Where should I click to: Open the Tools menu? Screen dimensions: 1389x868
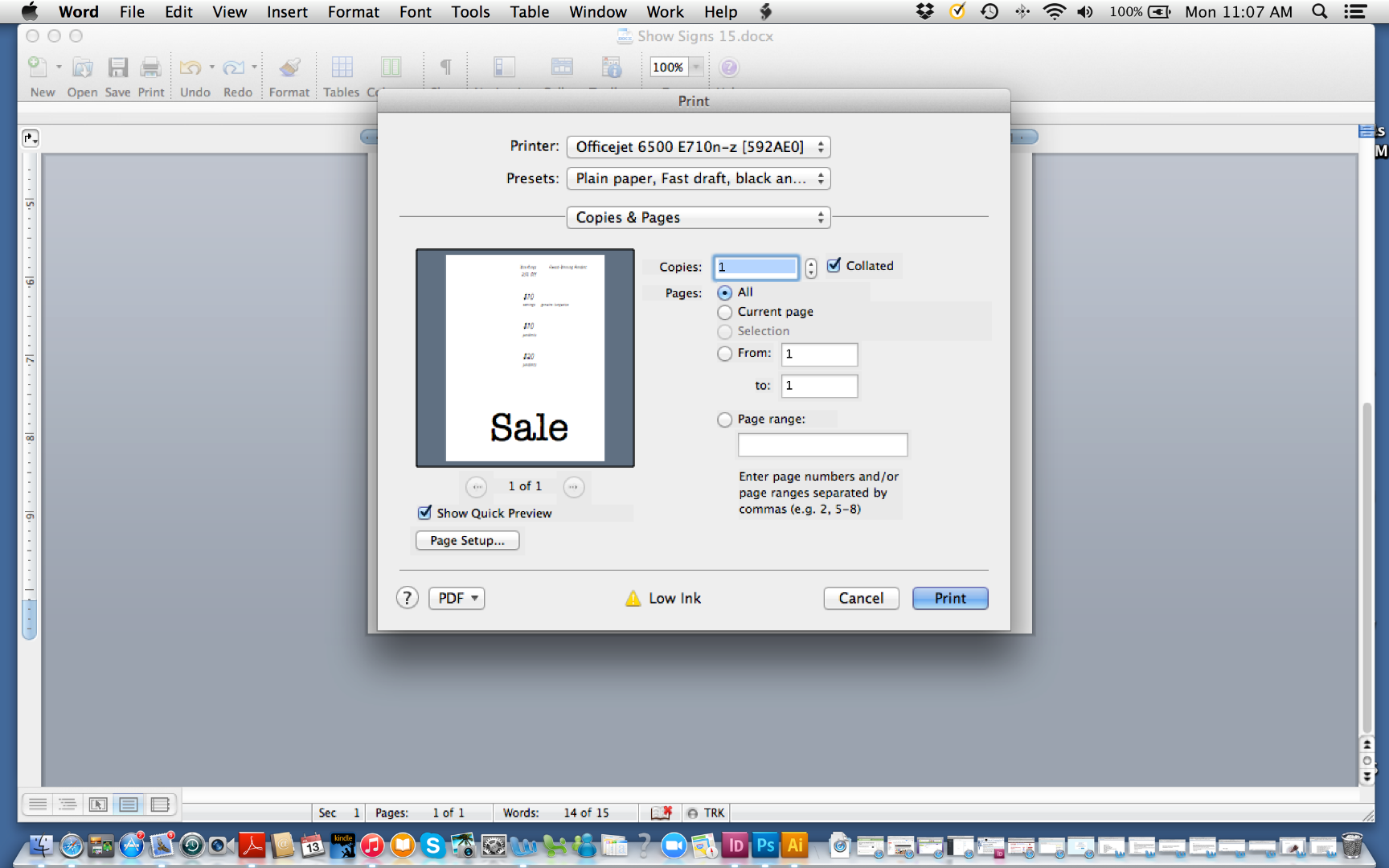pyautogui.click(x=470, y=11)
